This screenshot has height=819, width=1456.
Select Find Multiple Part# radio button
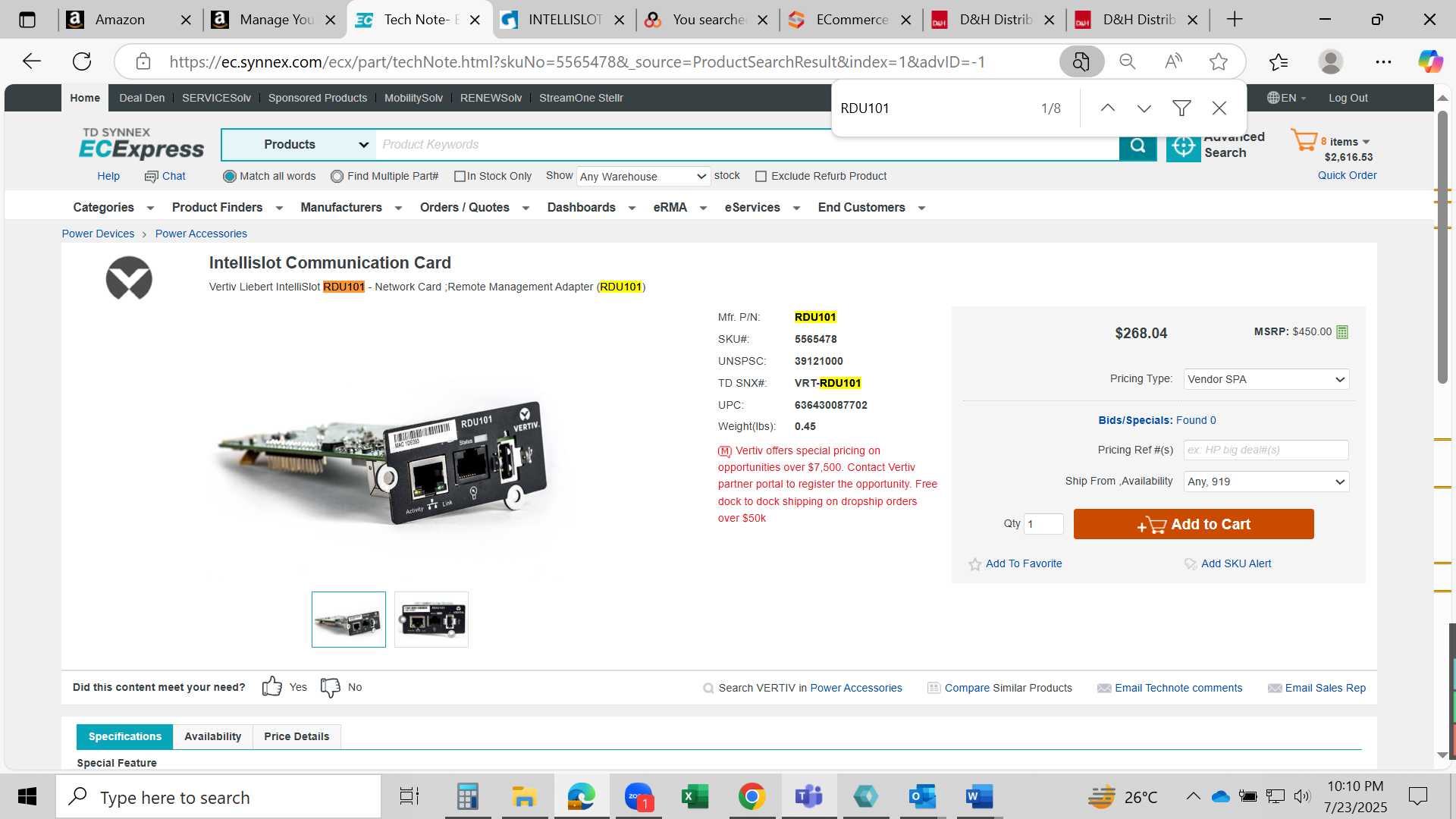pyautogui.click(x=337, y=177)
